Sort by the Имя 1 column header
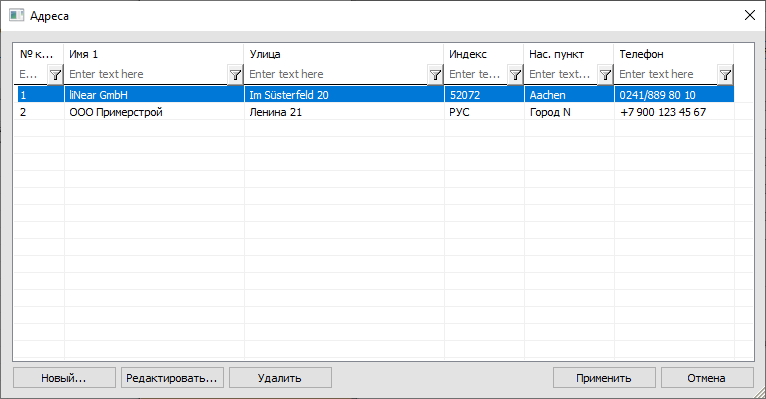This screenshot has width=766, height=399. tap(154, 54)
